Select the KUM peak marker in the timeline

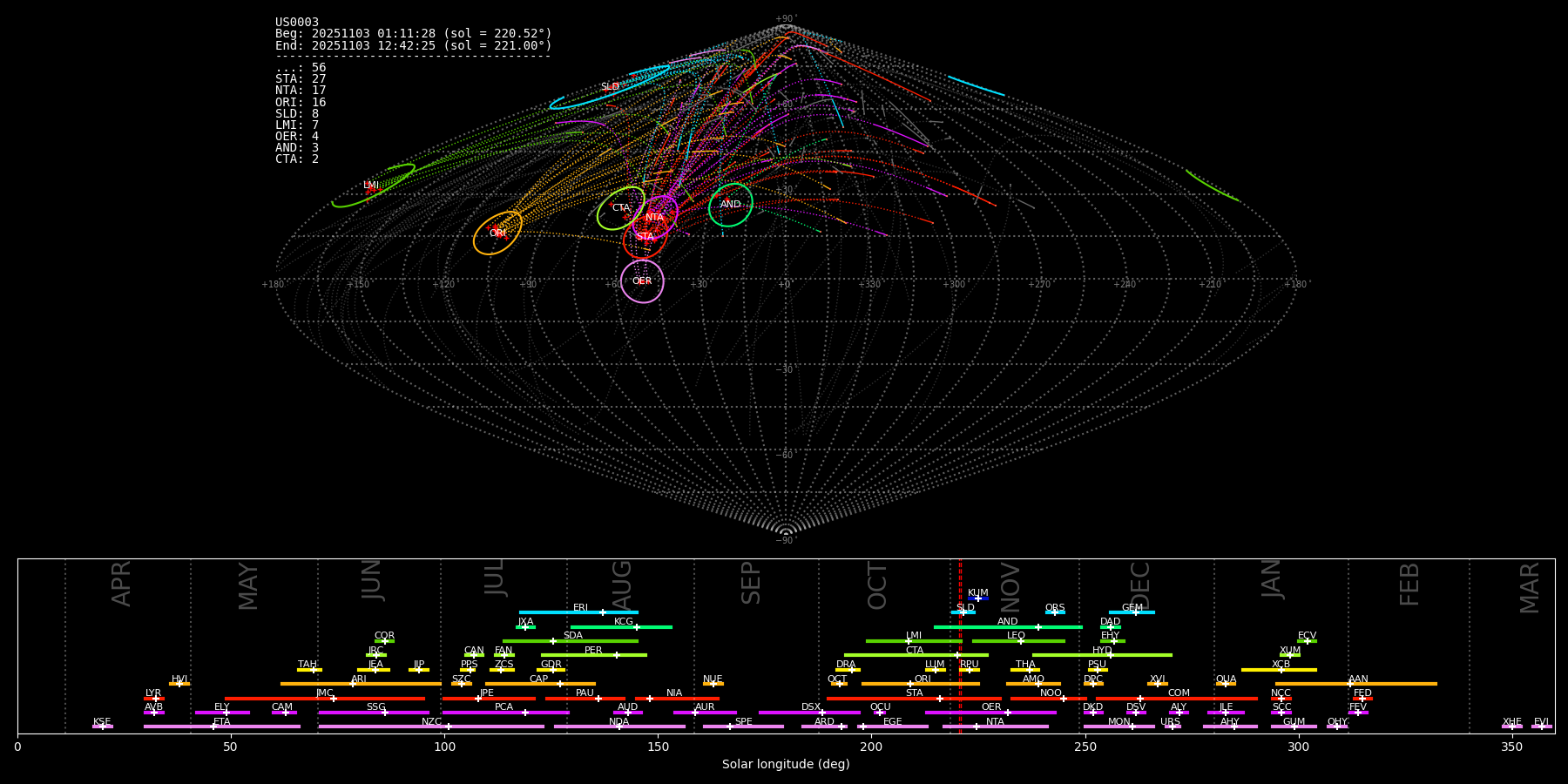coord(978,598)
